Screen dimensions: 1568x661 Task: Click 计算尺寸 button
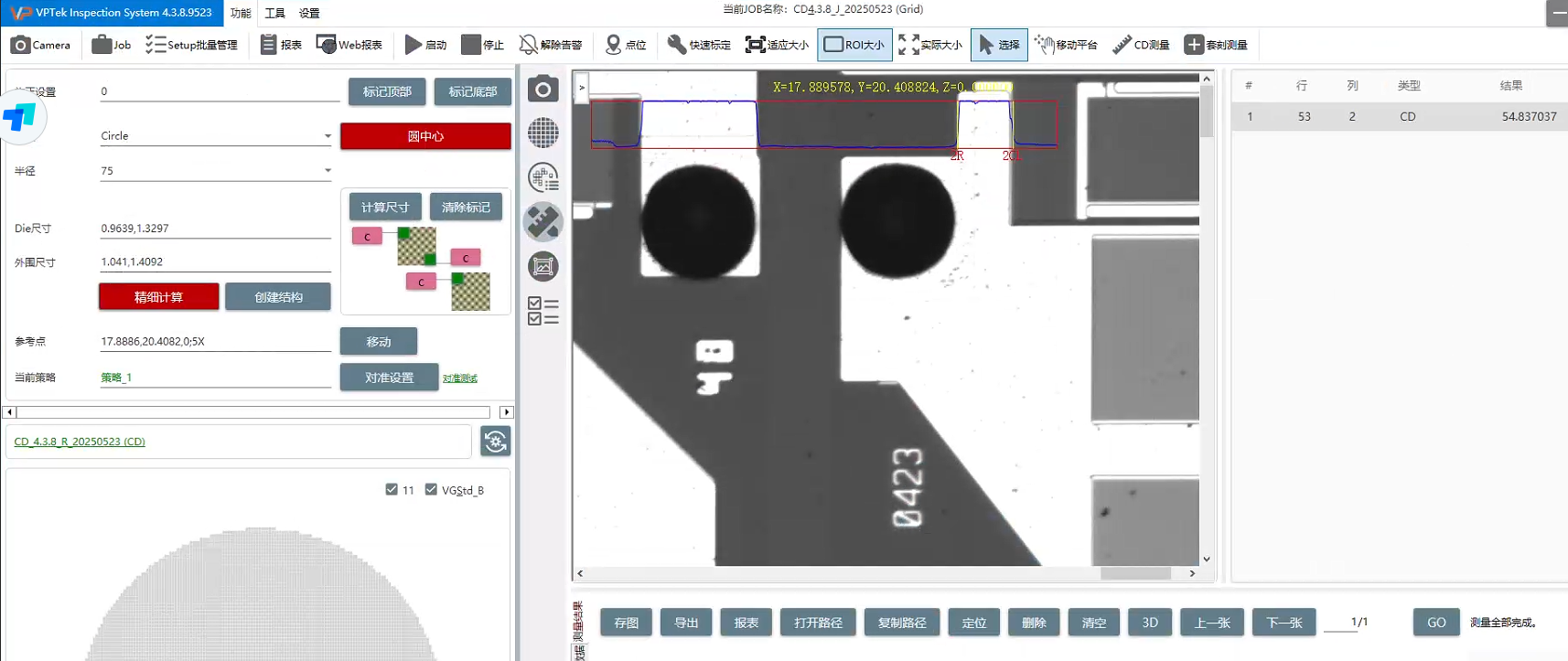[385, 207]
